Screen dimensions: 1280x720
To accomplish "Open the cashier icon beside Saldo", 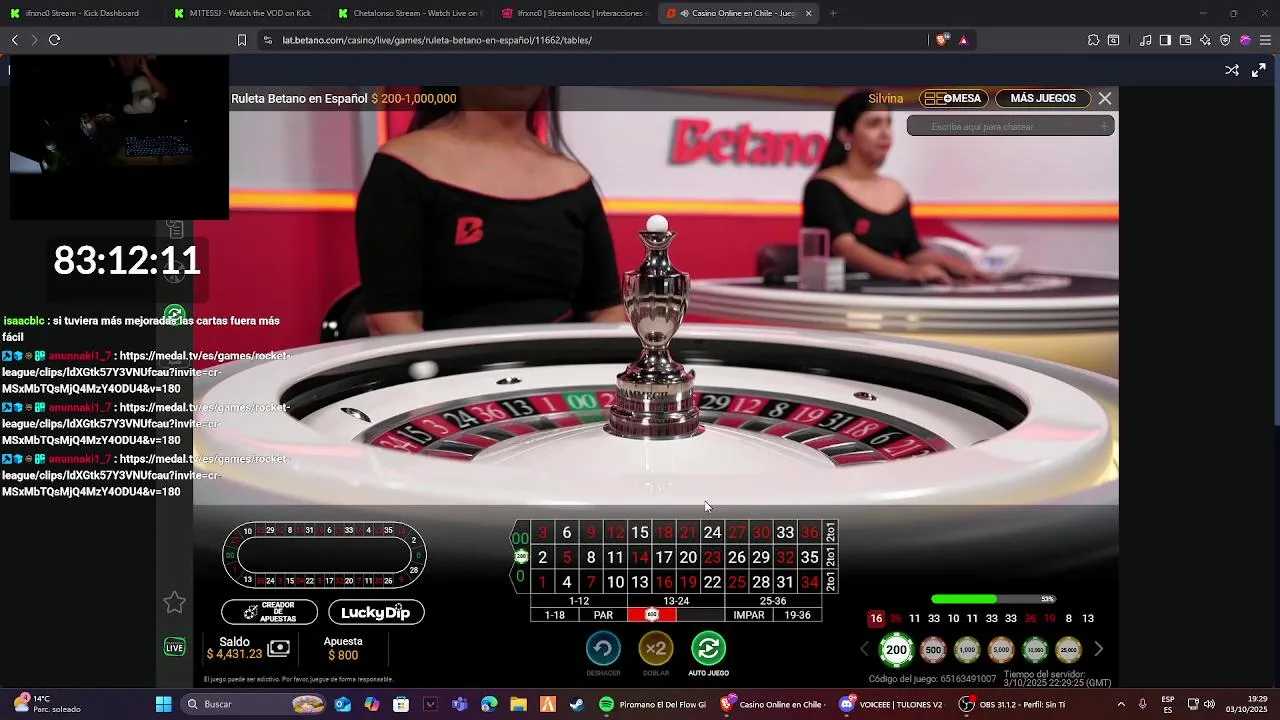I will point(279,649).
